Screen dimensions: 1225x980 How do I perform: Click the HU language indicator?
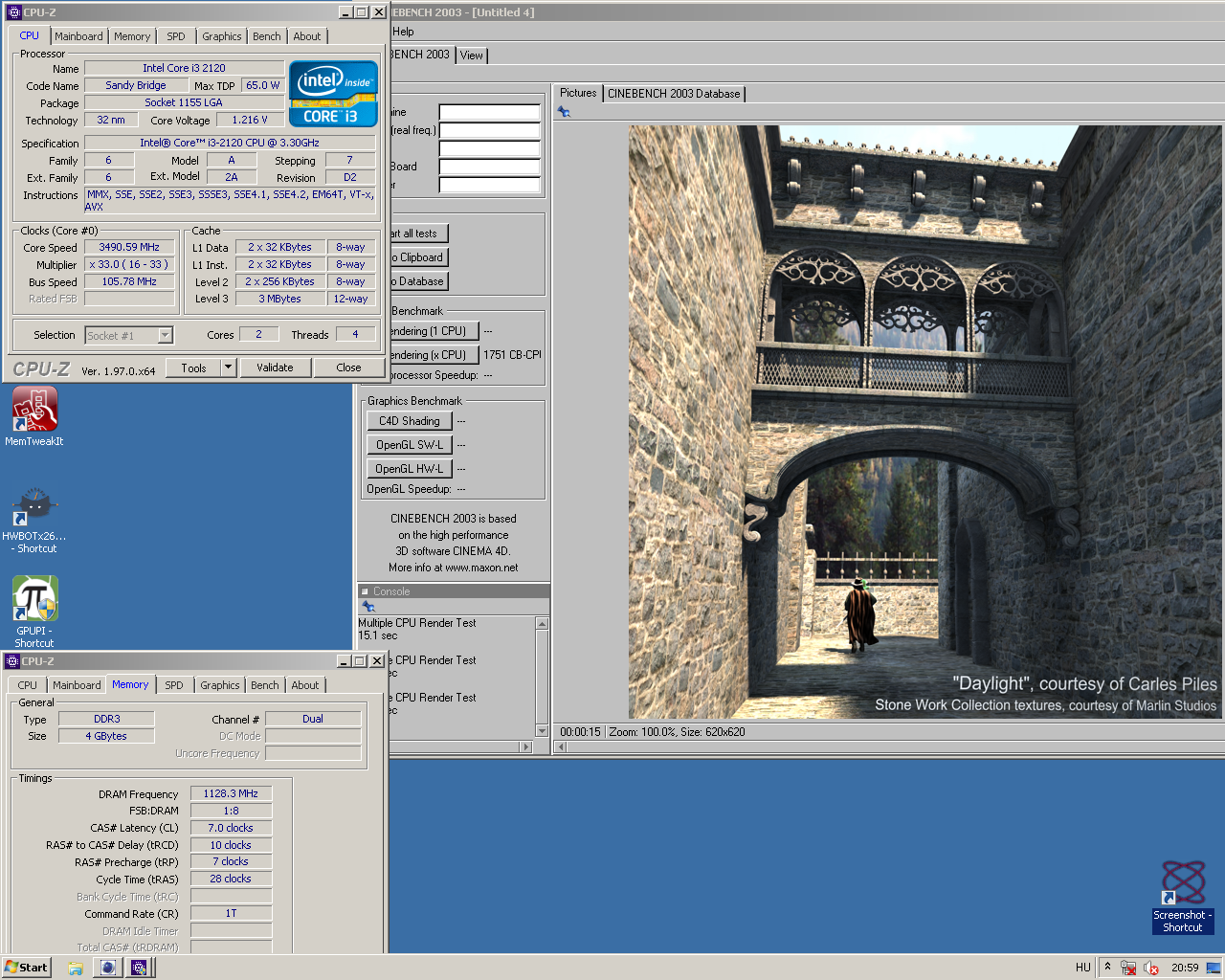coord(1082,968)
